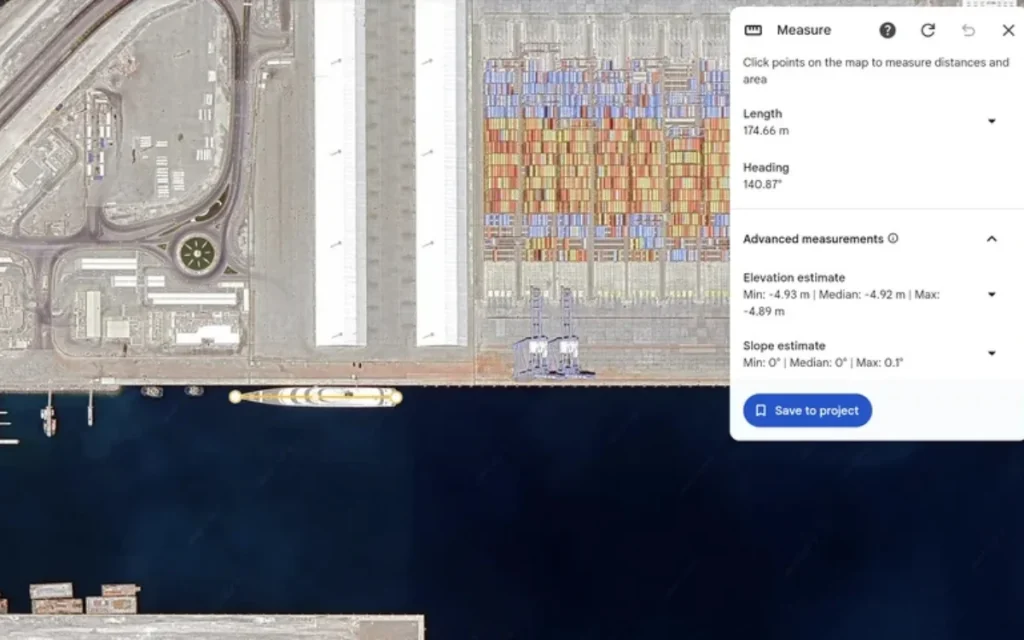Click the right measurement endpoint at ship bow
The image size is (1024, 640).
(x=396, y=397)
